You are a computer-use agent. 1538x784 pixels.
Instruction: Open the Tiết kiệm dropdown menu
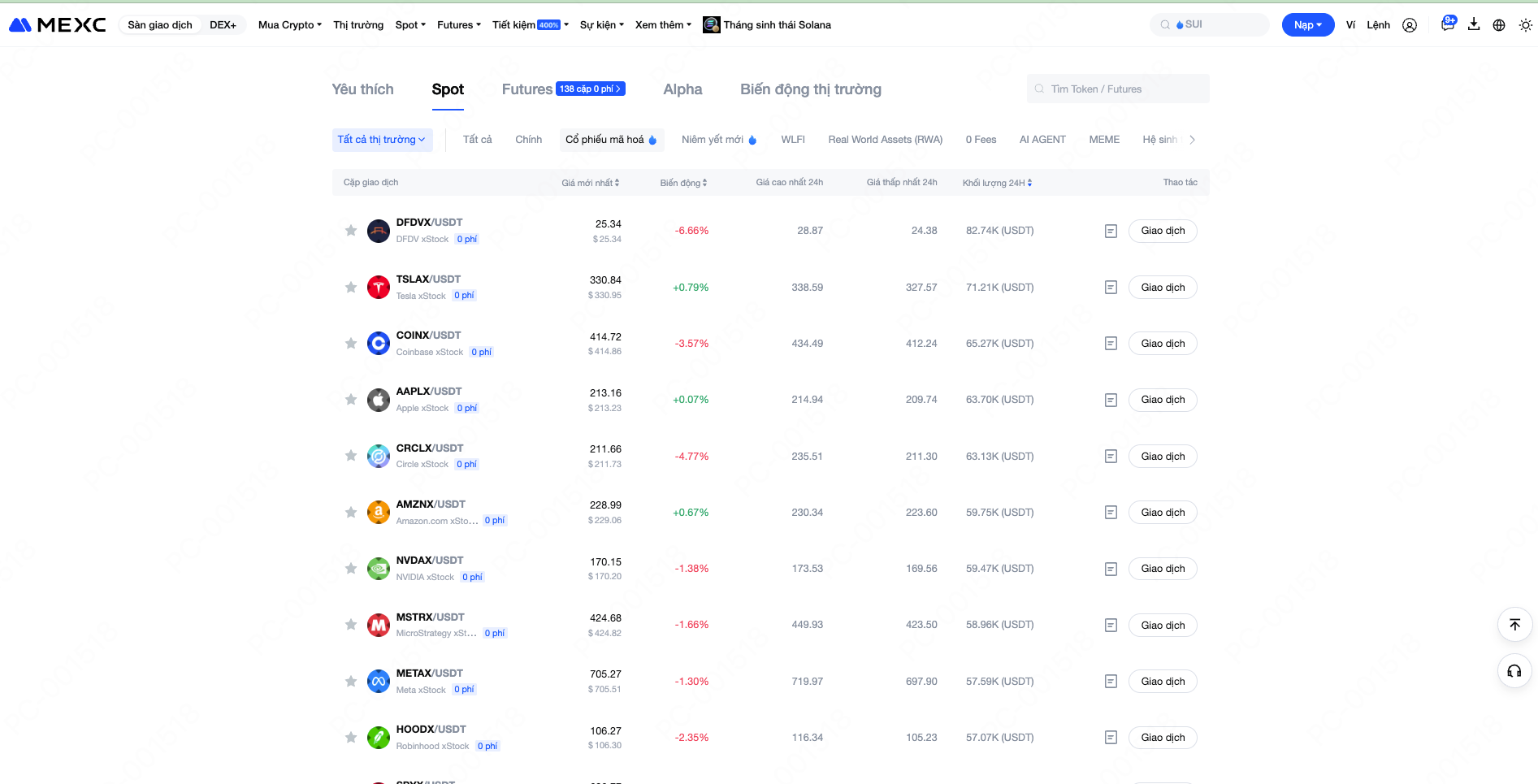(x=531, y=25)
